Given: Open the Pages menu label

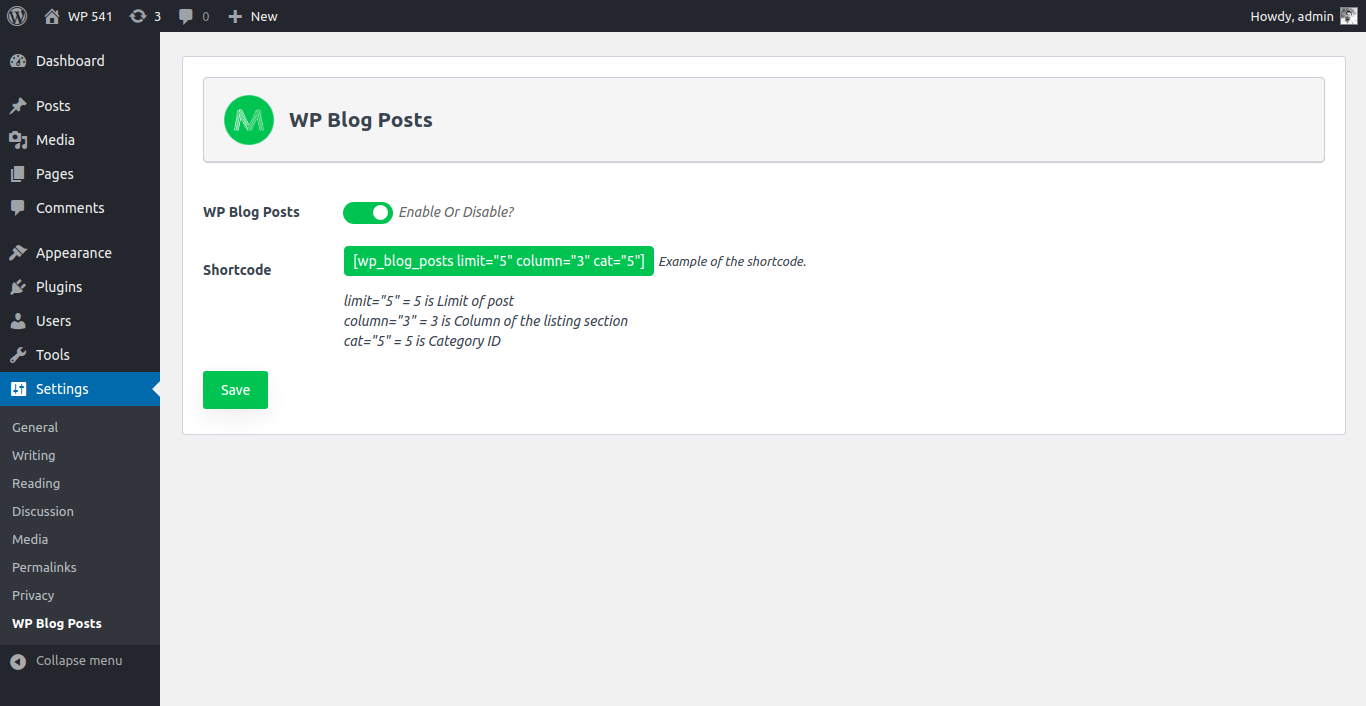Looking at the screenshot, I should [x=55, y=174].
